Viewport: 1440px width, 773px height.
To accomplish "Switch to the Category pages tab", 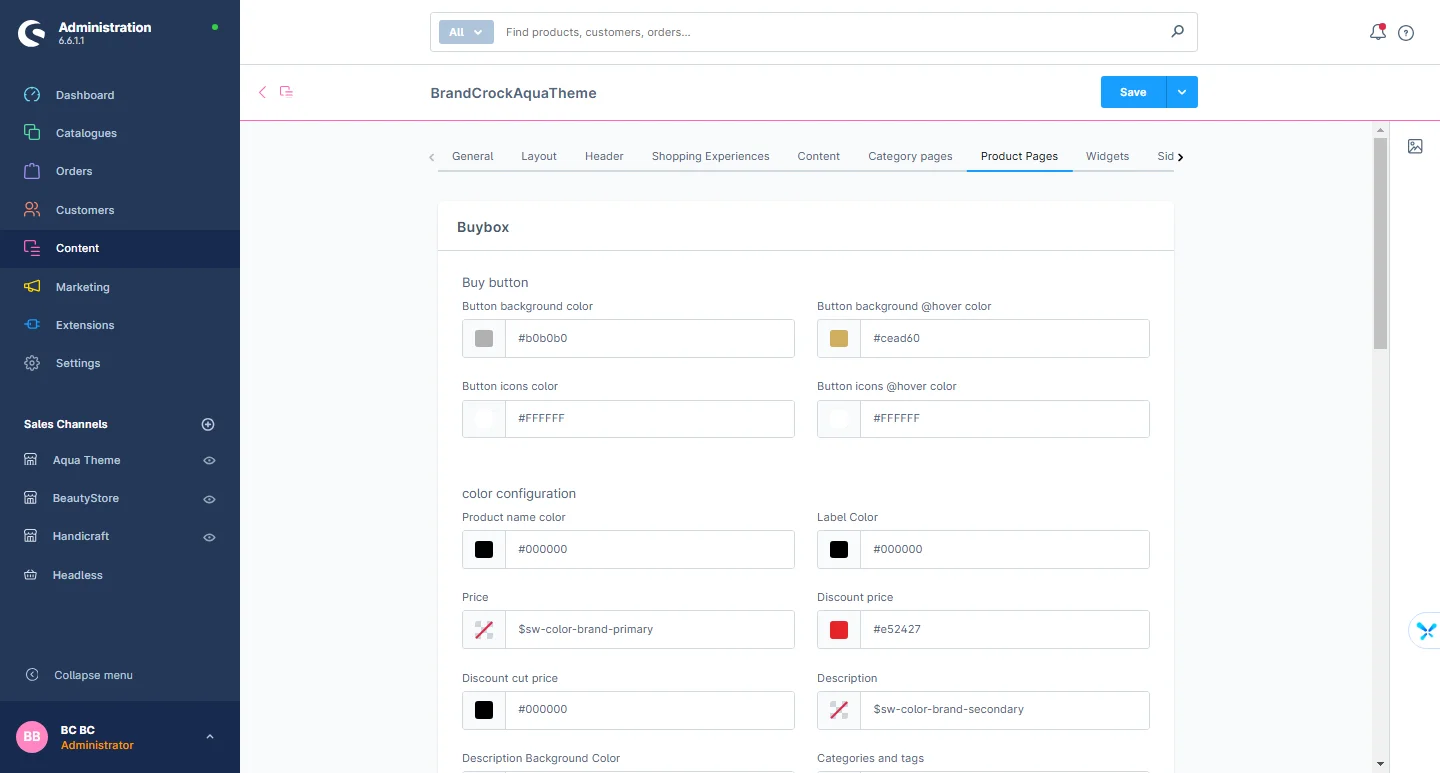I will click(910, 156).
